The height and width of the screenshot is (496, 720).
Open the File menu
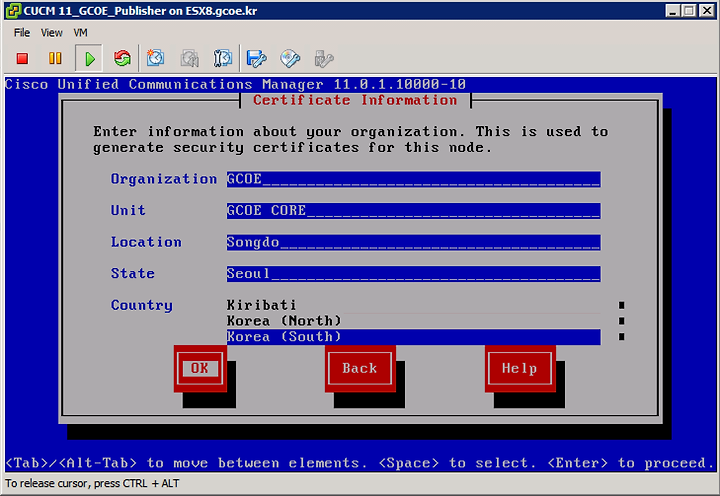(x=22, y=33)
